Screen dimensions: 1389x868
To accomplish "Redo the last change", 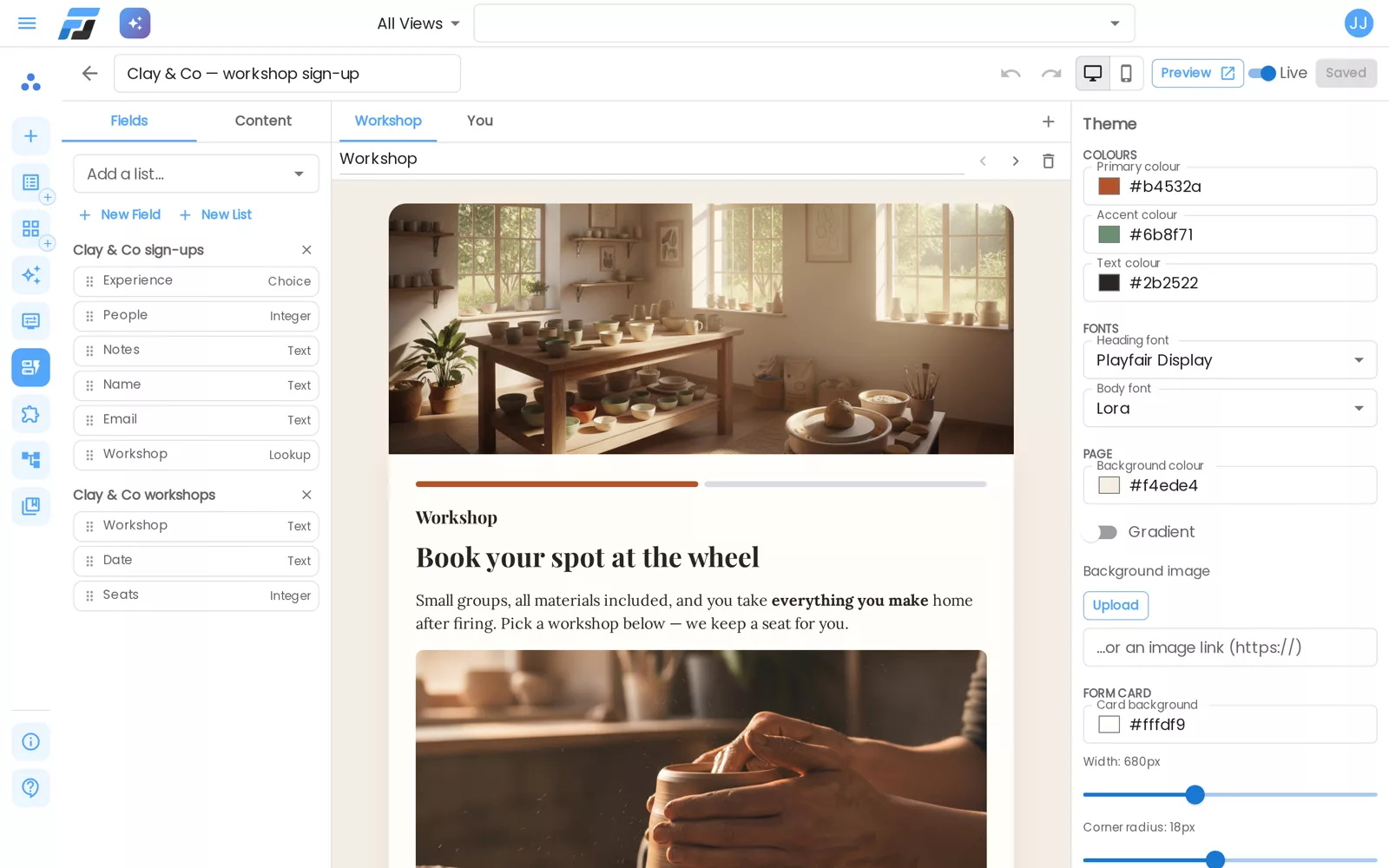I will [1051, 73].
